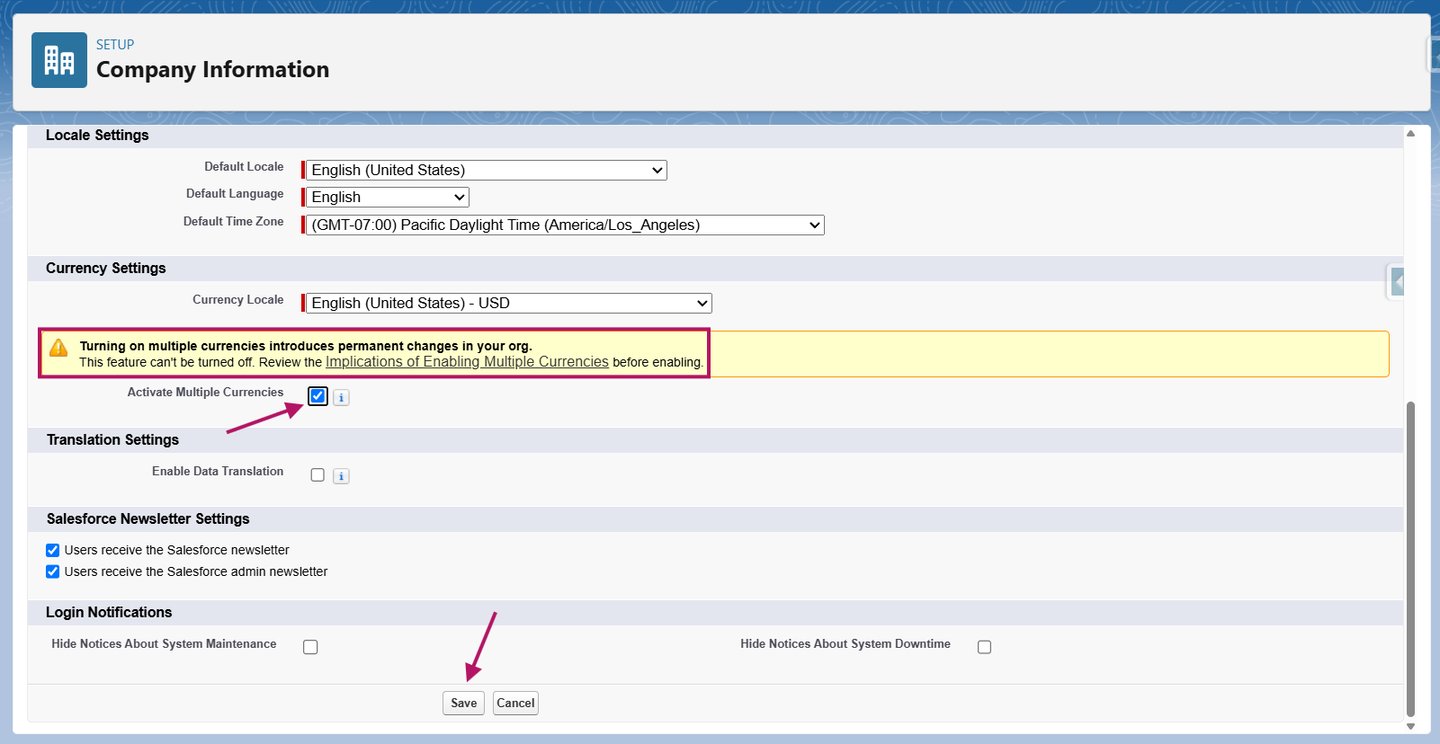Open info icon beside Enable Data Translation
1440x744 pixels.
point(341,477)
